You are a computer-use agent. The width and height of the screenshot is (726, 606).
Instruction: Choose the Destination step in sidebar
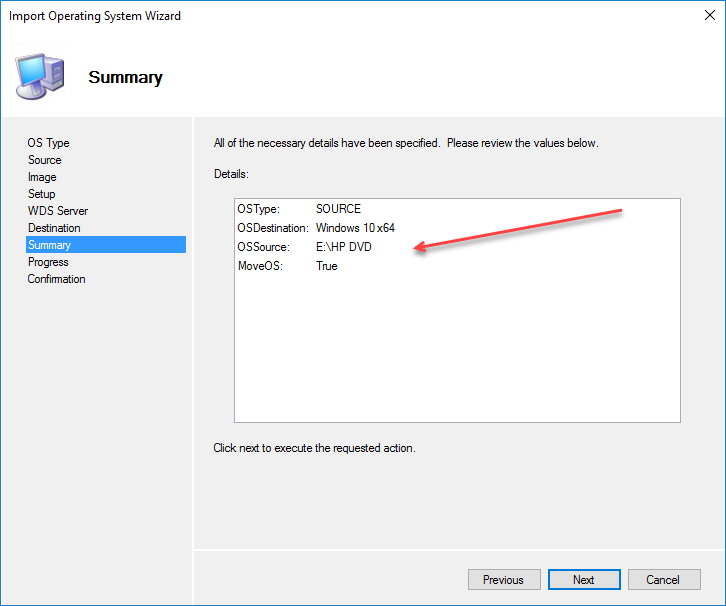[x=54, y=228]
